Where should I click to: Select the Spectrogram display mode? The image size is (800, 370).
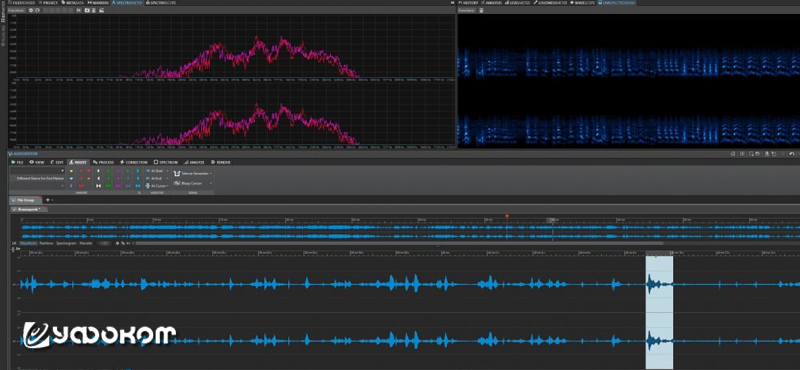[x=65, y=243]
